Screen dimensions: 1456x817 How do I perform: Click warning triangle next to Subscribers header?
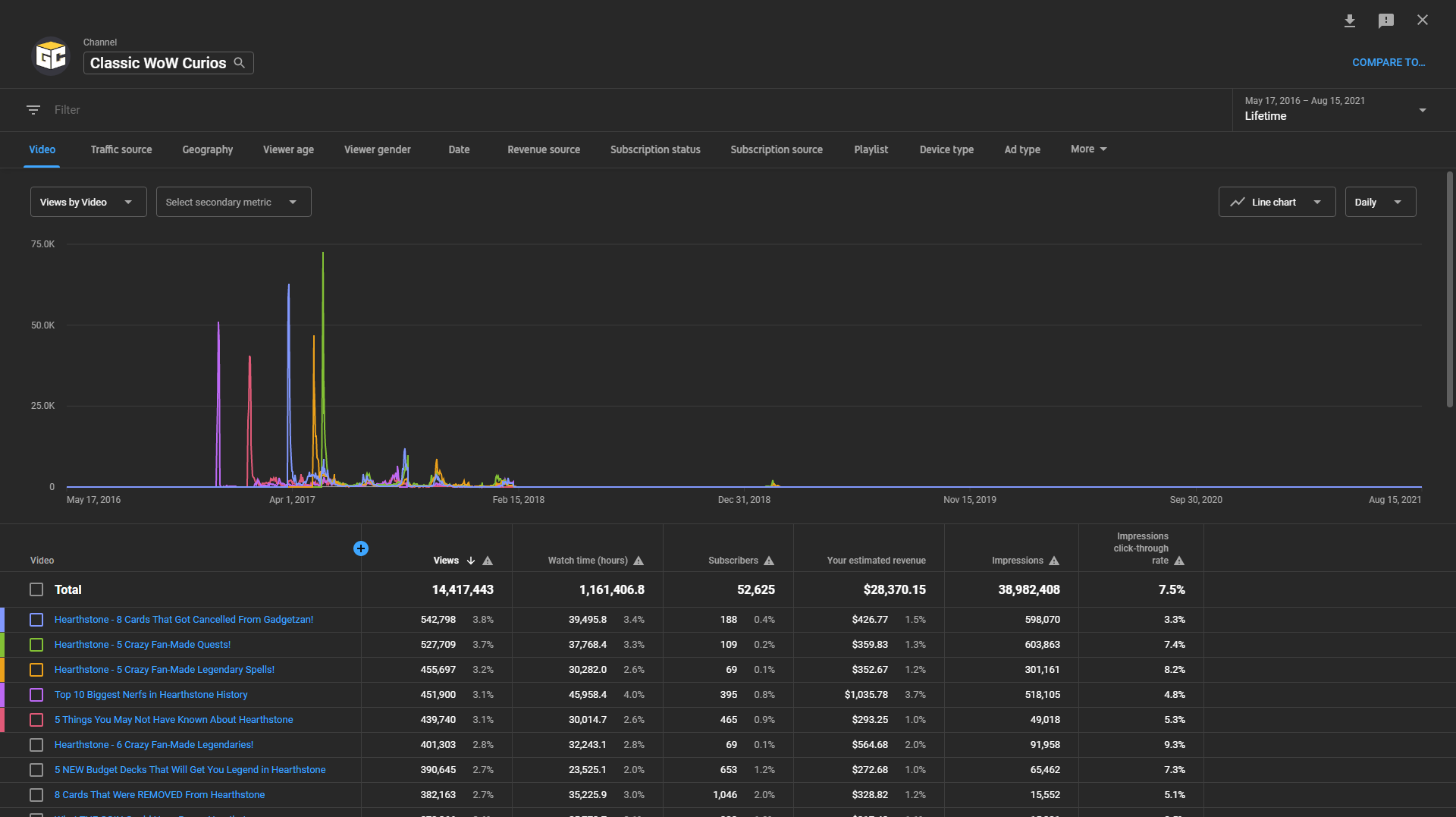[769, 561]
